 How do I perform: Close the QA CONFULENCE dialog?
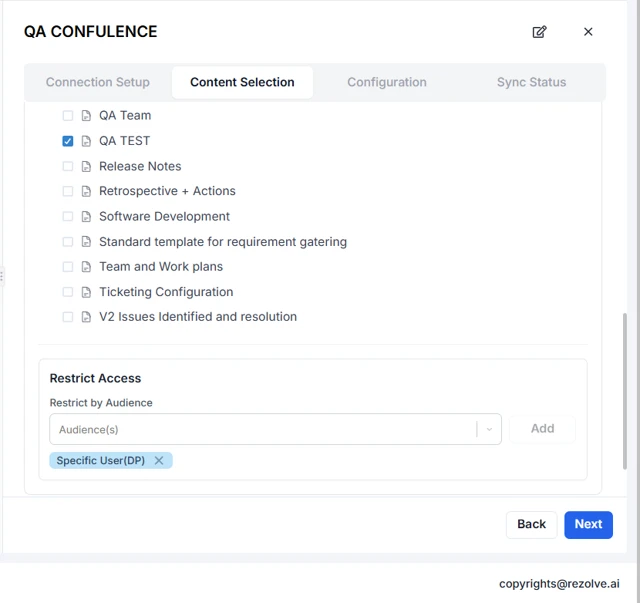[x=588, y=32]
